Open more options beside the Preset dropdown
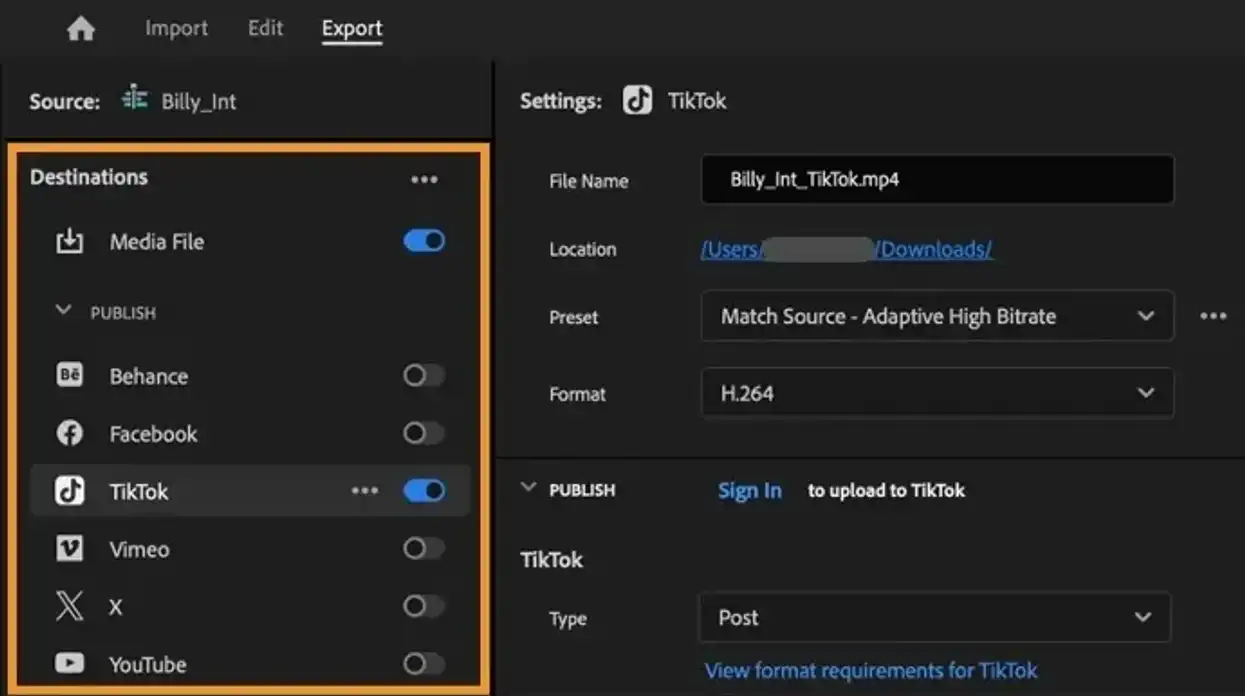The width and height of the screenshot is (1245, 696). point(1213,316)
